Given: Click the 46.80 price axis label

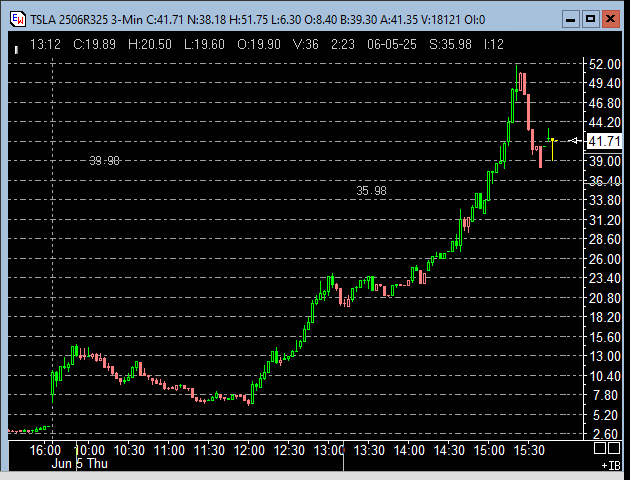Looking at the screenshot, I should point(604,103).
